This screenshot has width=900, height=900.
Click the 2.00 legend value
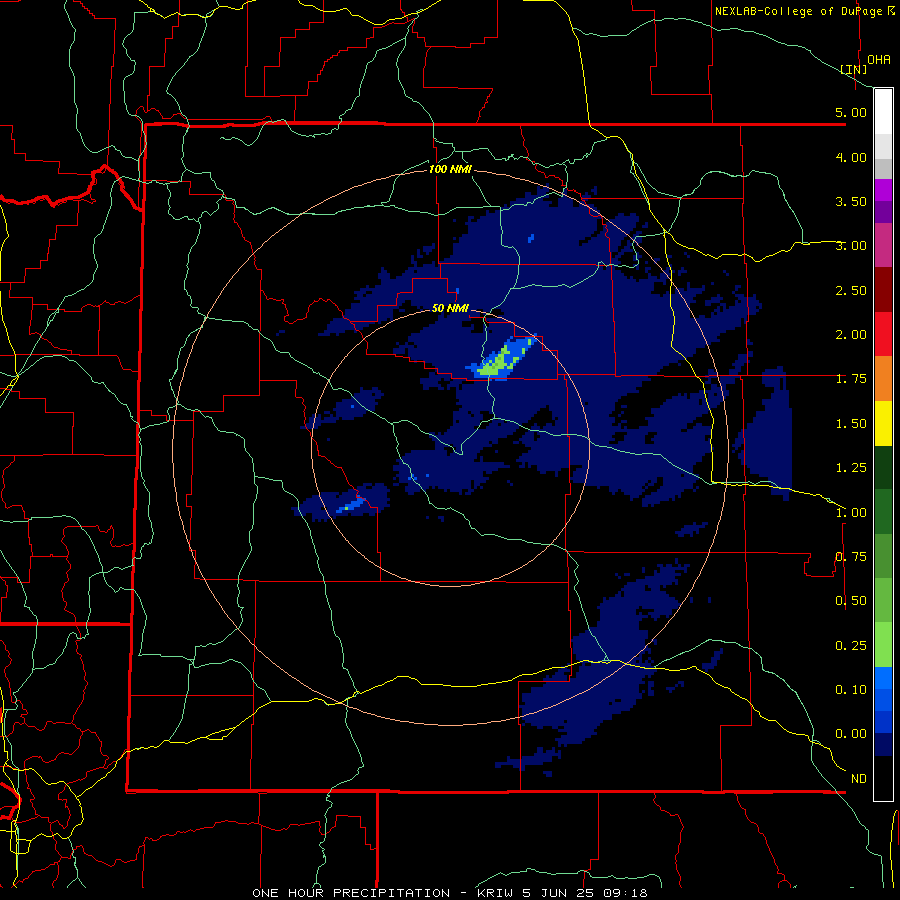pyautogui.click(x=851, y=335)
